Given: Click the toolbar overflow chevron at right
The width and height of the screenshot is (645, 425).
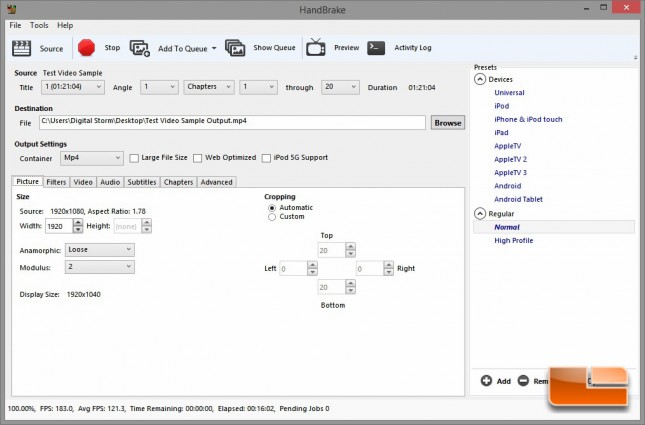Looking at the screenshot, I should (x=636, y=58).
